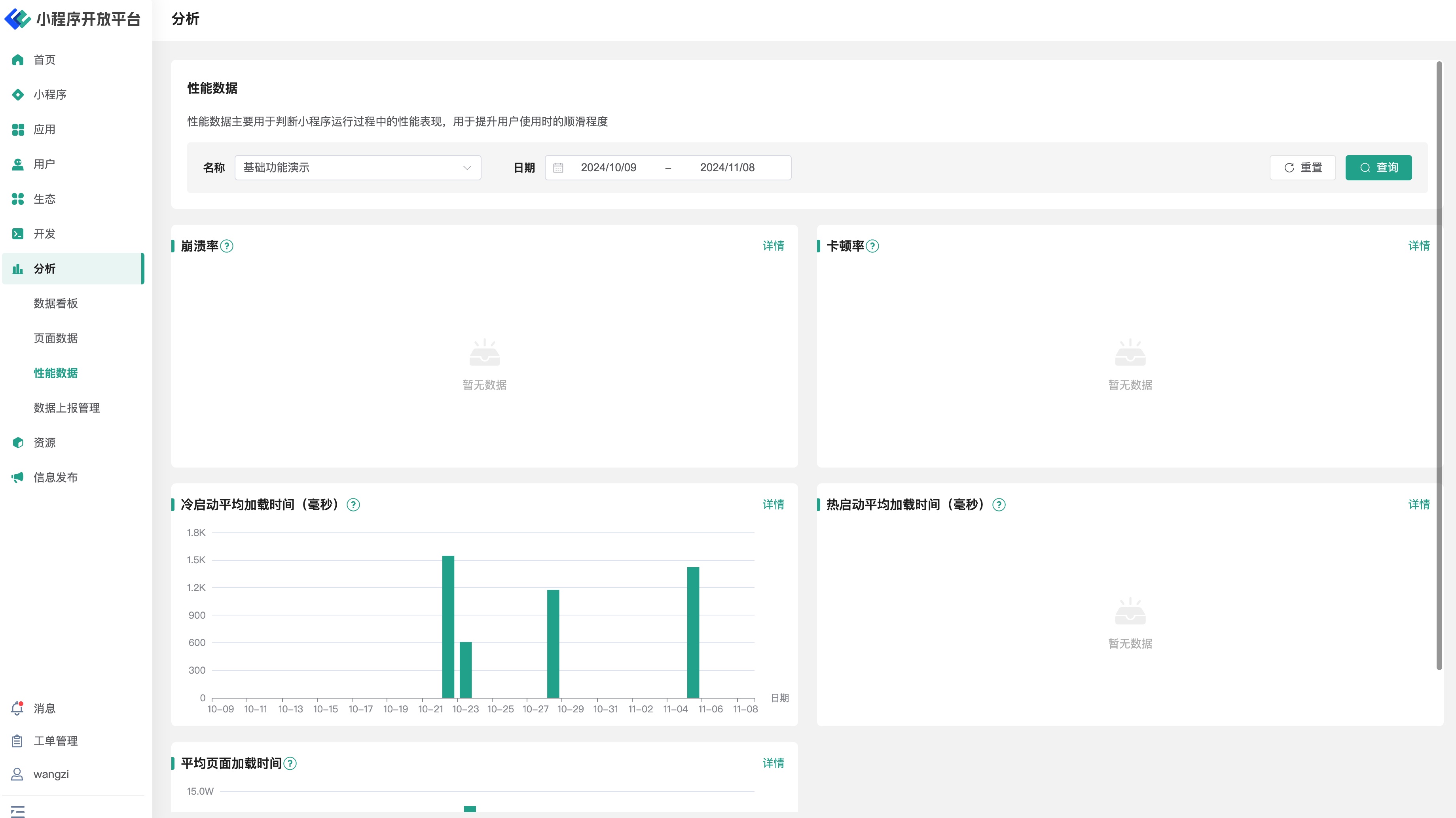Click help icon for 热启动平均加载时间
The image size is (1456, 818).
(999, 505)
